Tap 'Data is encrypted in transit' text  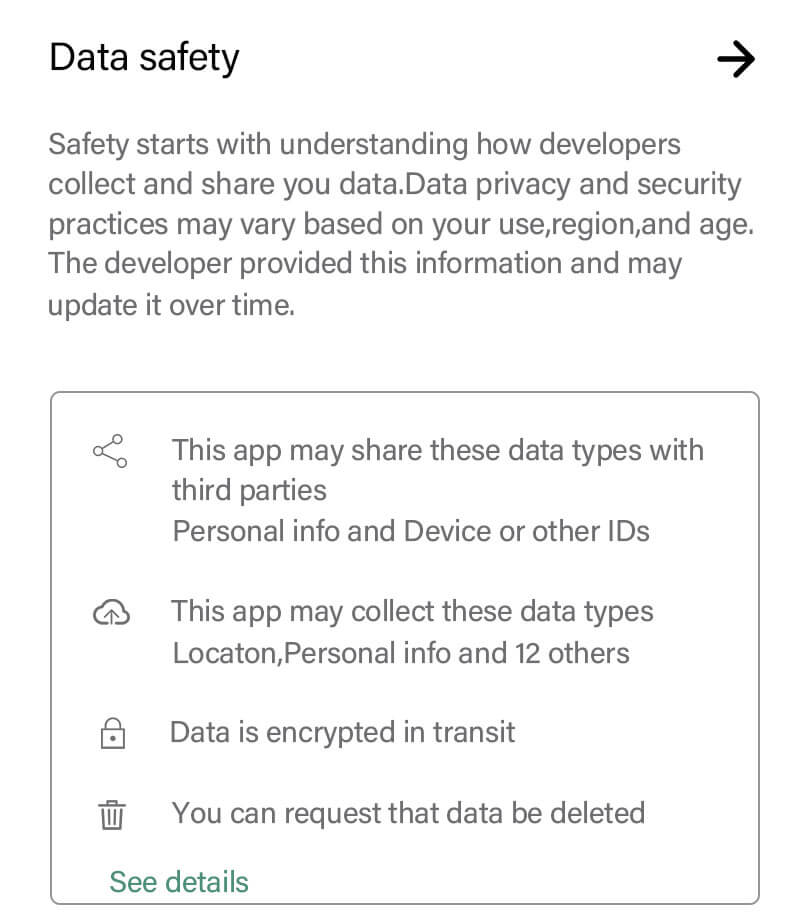coord(343,732)
